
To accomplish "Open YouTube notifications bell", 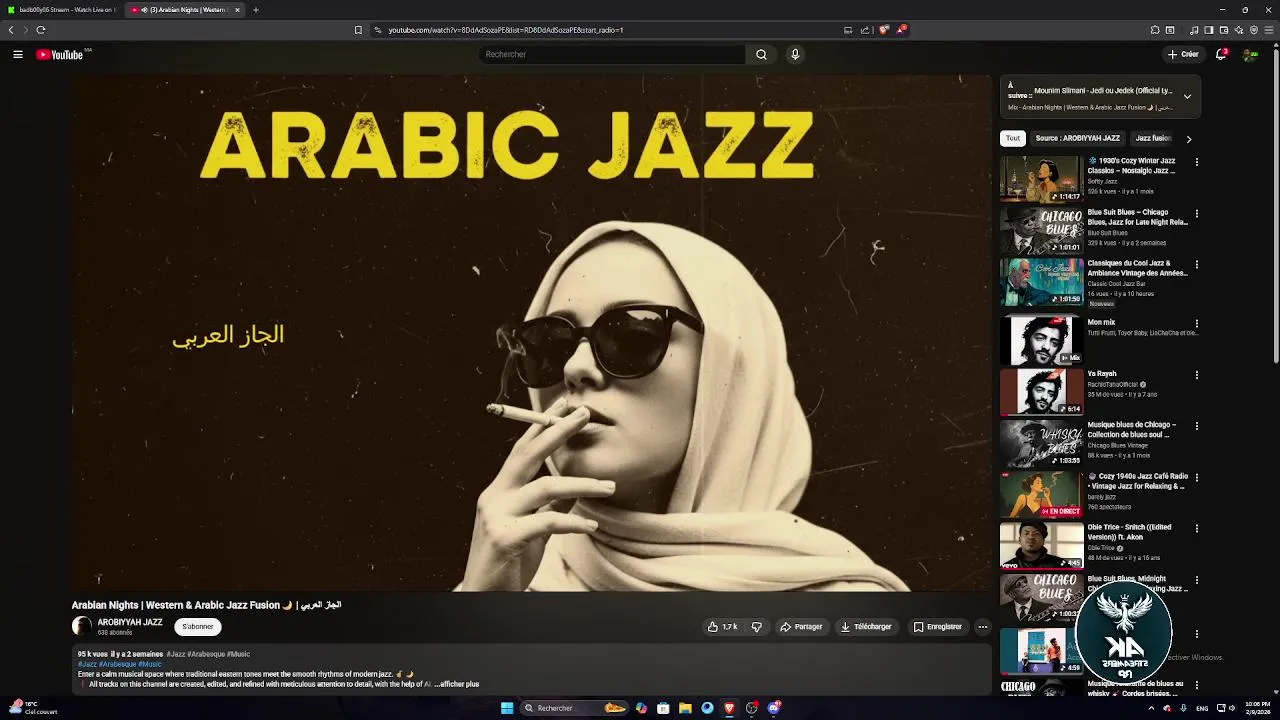I will point(1221,54).
